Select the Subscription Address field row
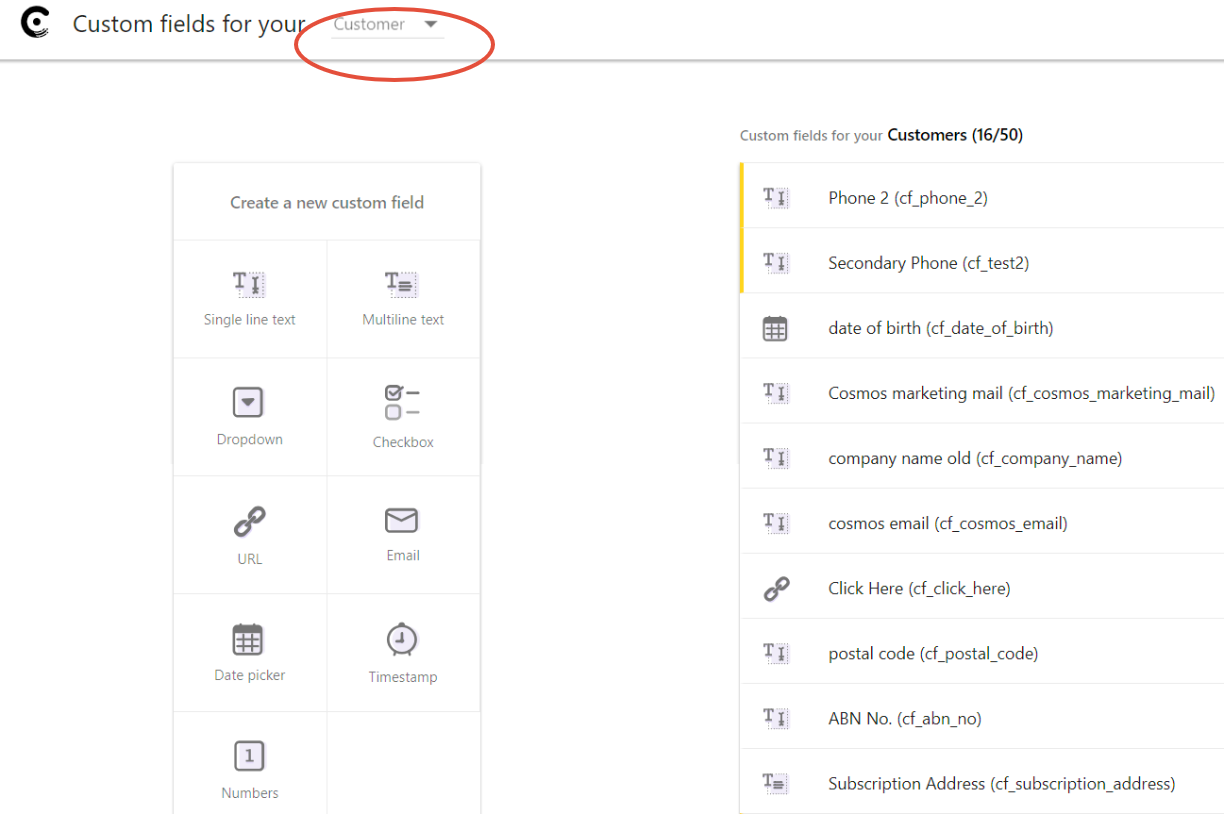Image resolution: width=1224 pixels, height=814 pixels. (x=1001, y=784)
